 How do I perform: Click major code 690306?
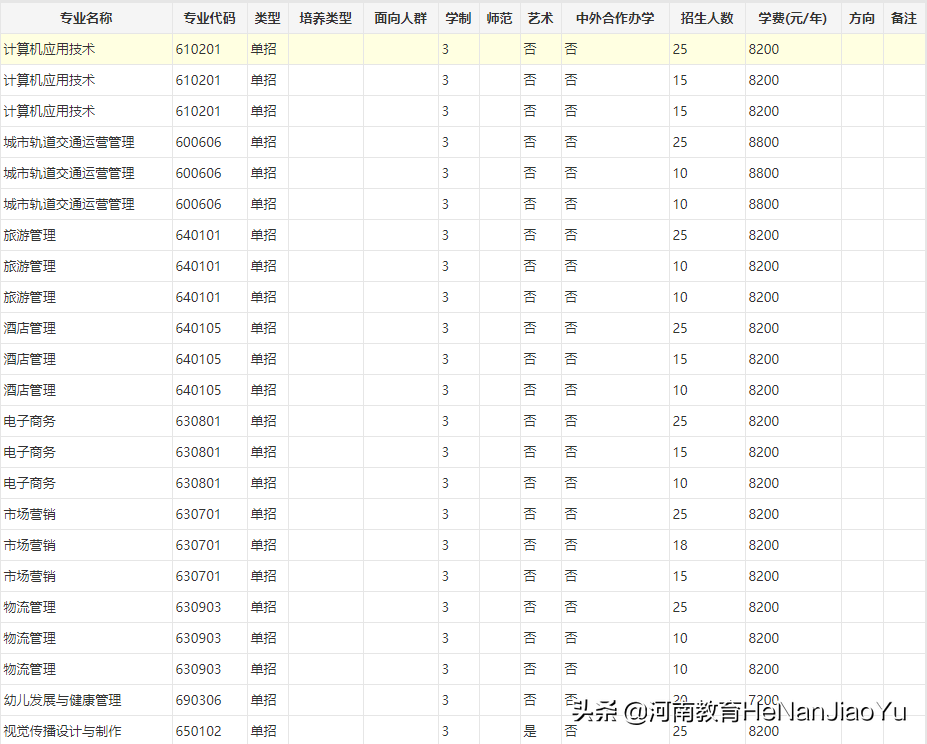[x=198, y=700]
